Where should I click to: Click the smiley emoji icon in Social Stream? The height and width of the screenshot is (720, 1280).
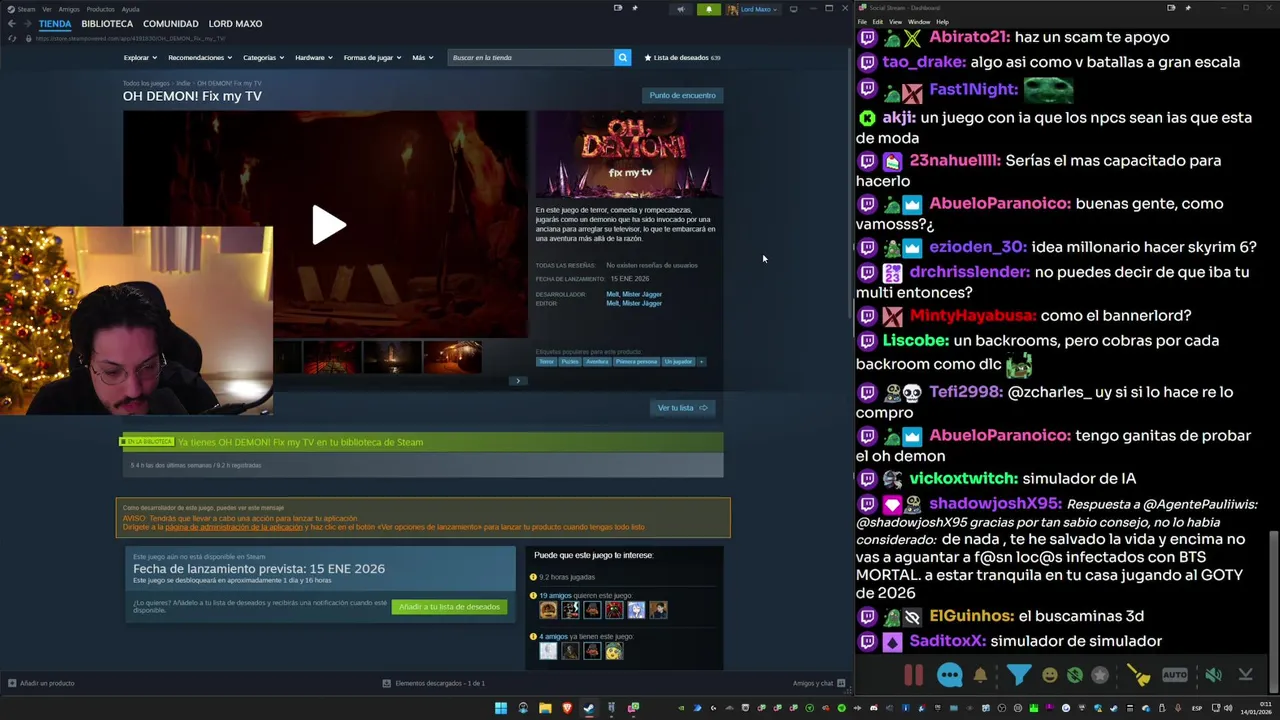[x=1049, y=675]
